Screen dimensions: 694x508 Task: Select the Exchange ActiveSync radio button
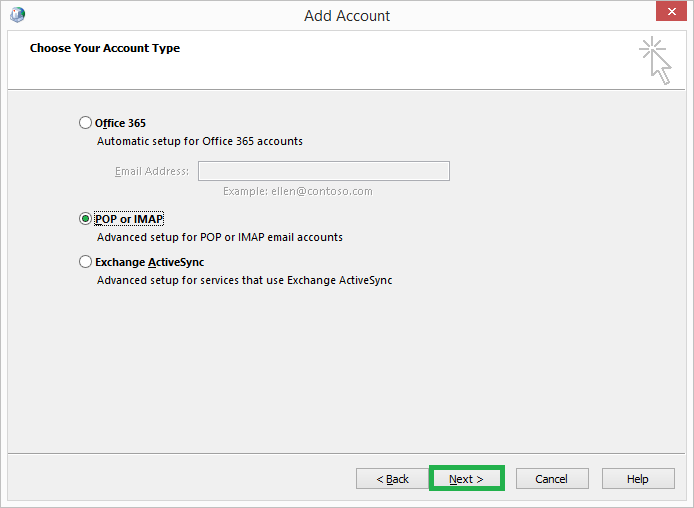[x=85, y=262]
